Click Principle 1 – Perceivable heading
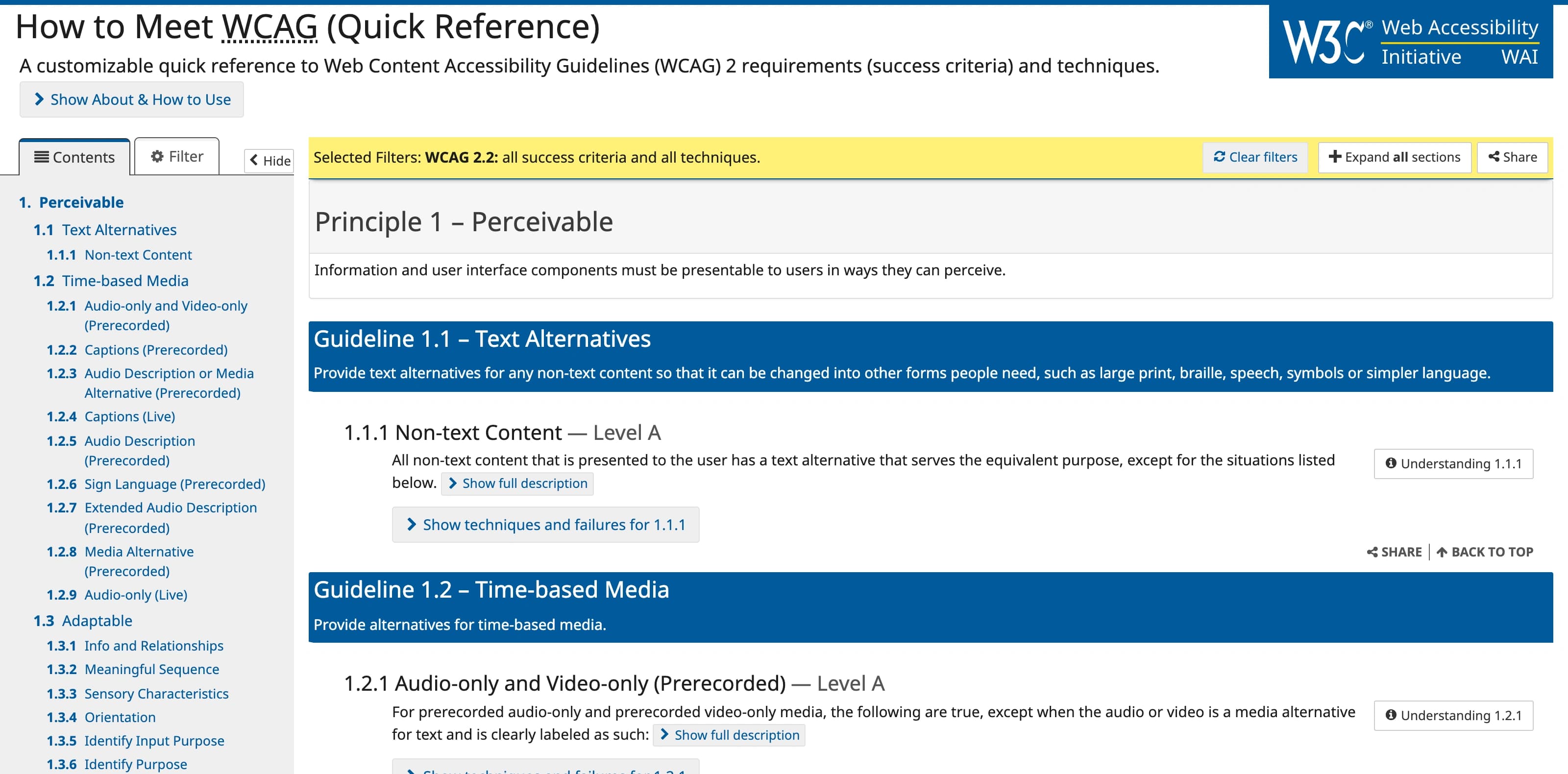 (464, 221)
